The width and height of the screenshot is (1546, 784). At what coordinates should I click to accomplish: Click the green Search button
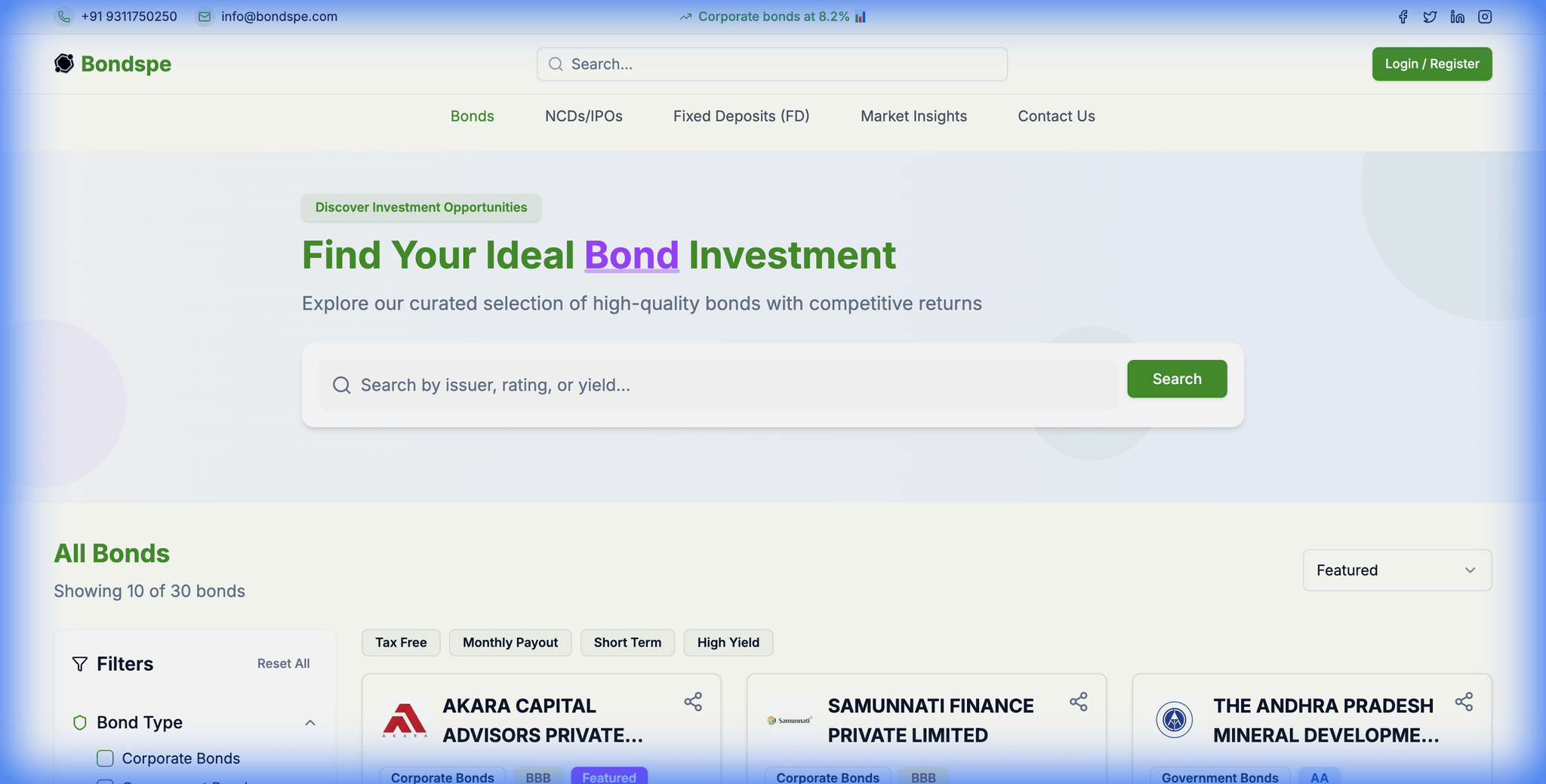tap(1177, 379)
